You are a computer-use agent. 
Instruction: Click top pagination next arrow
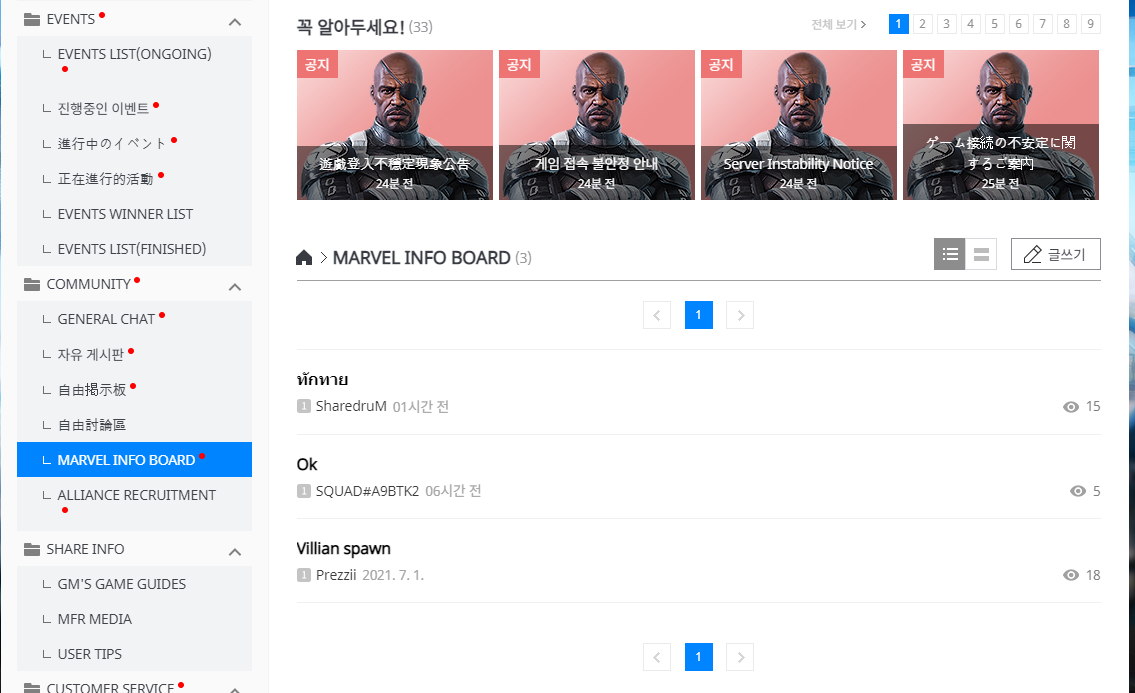click(x=740, y=315)
